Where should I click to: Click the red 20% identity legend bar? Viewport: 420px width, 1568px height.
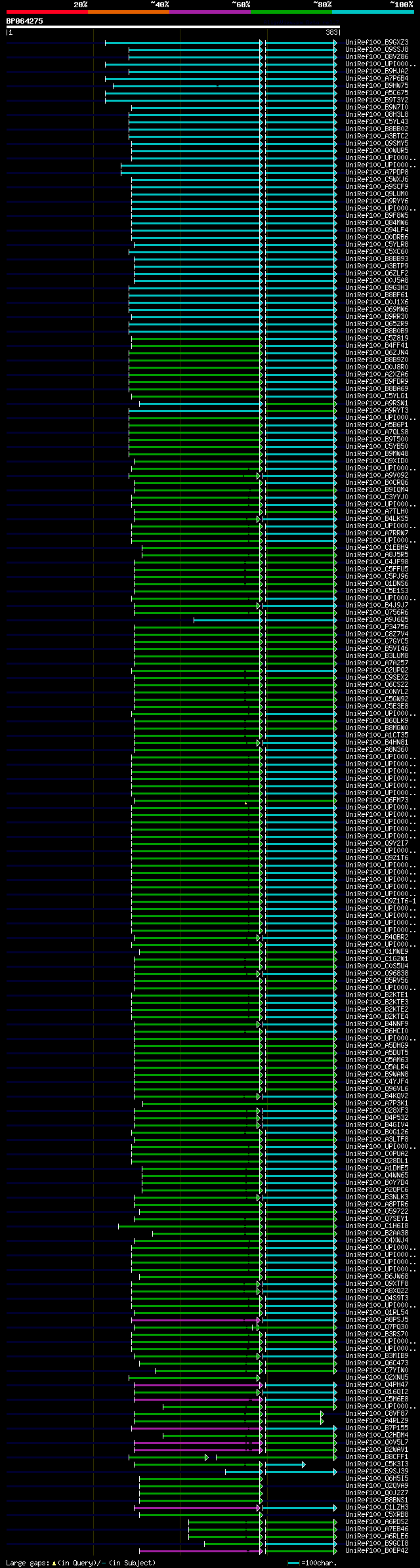click(47, 12)
